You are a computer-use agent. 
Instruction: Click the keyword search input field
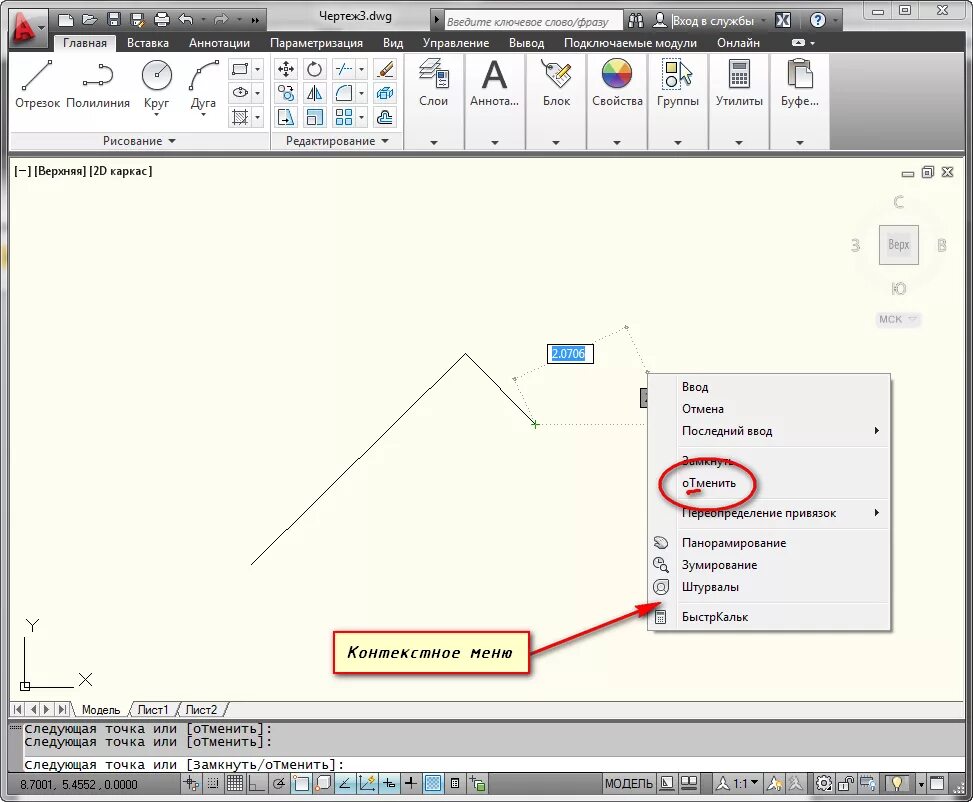point(532,21)
